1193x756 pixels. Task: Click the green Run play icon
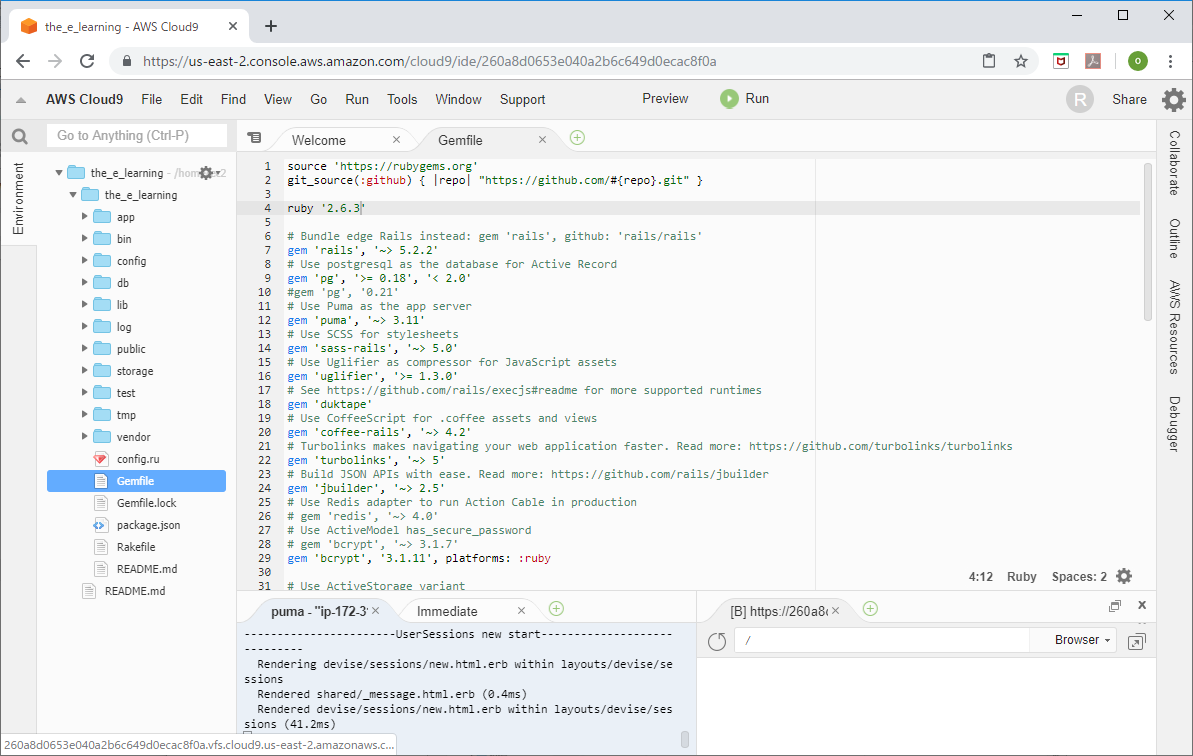(729, 99)
